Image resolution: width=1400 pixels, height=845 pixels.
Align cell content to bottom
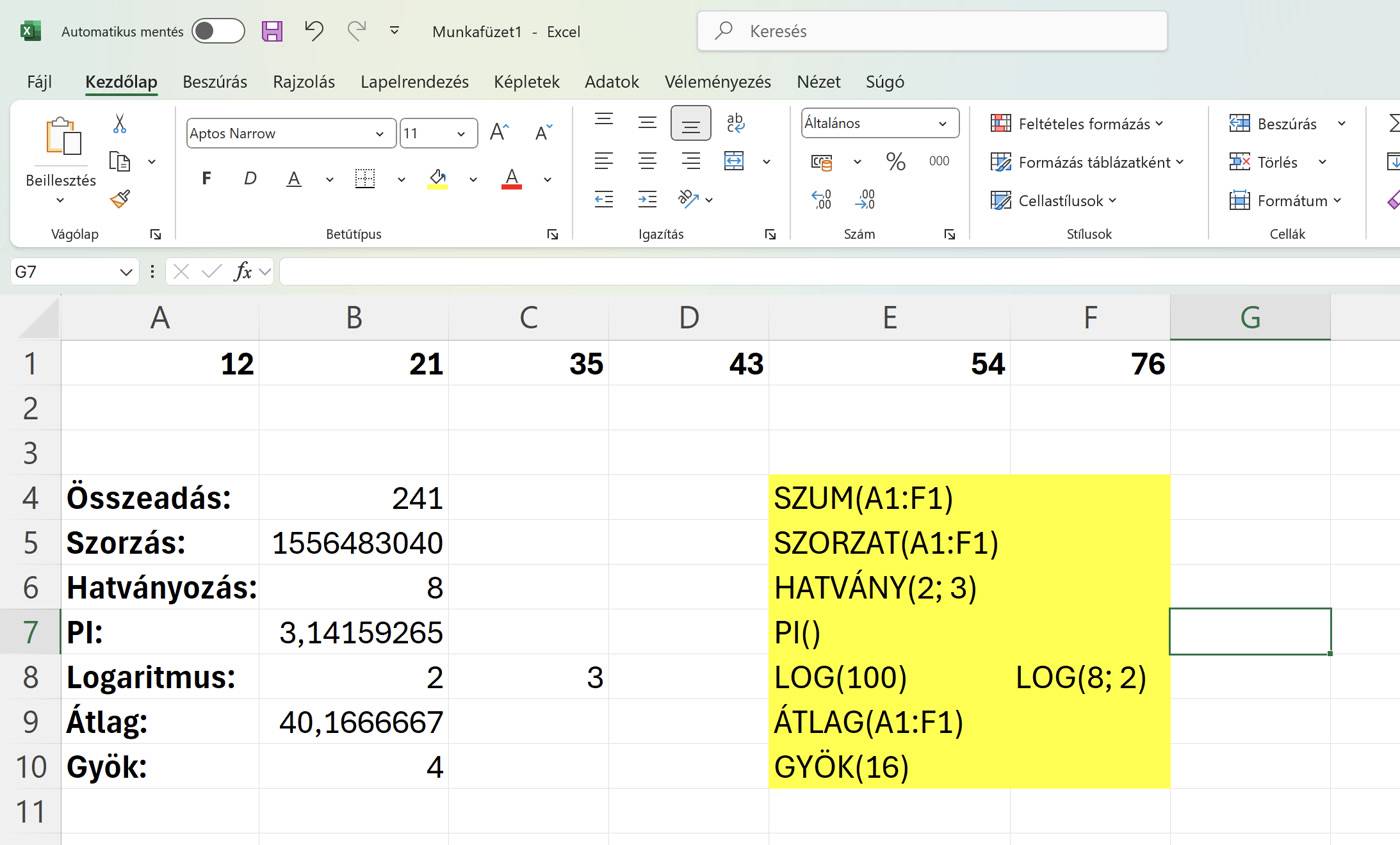point(690,123)
